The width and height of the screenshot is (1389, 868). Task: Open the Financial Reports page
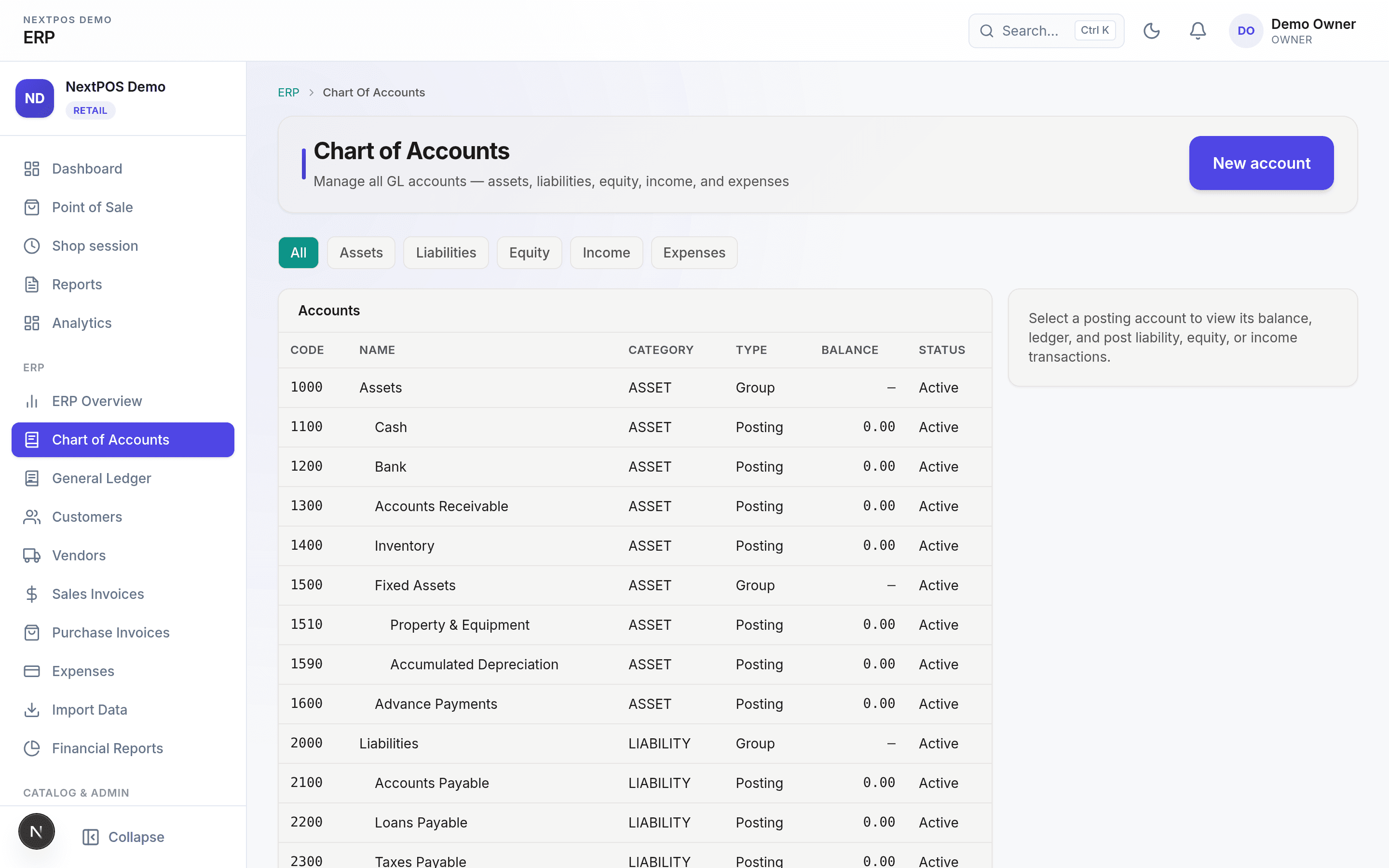point(123,748)
